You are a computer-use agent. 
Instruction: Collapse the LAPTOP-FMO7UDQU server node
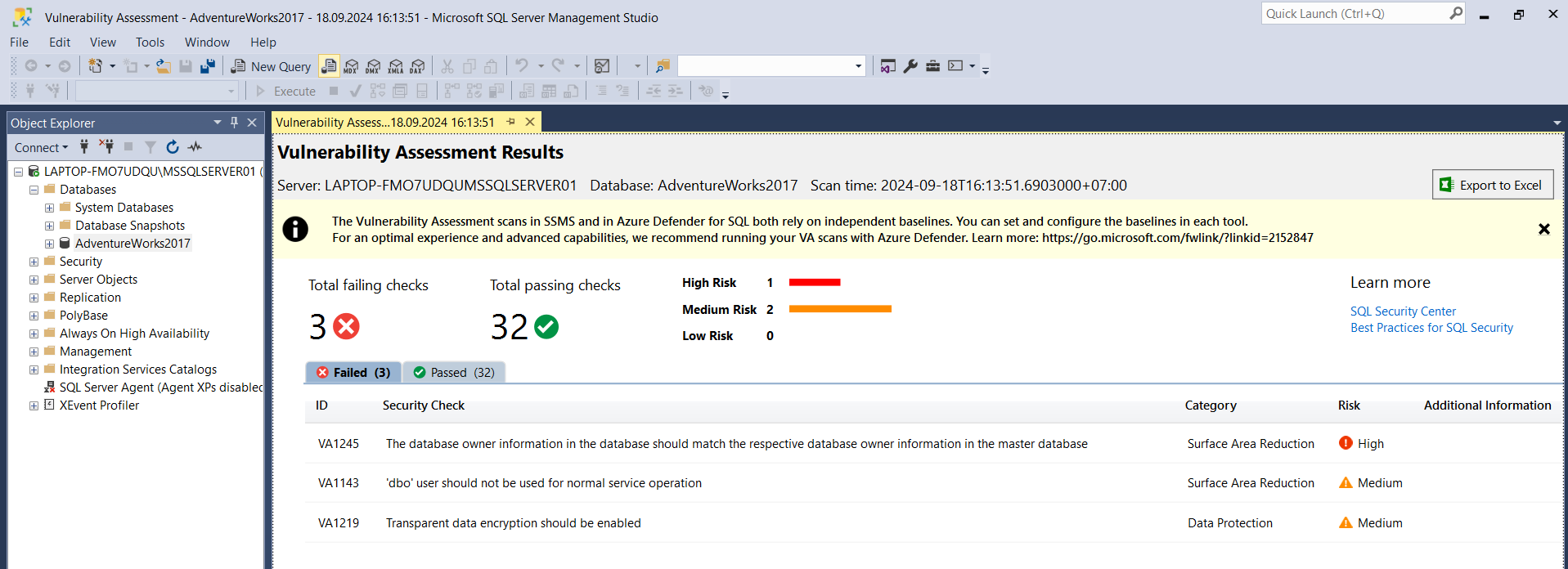(18, 172)
